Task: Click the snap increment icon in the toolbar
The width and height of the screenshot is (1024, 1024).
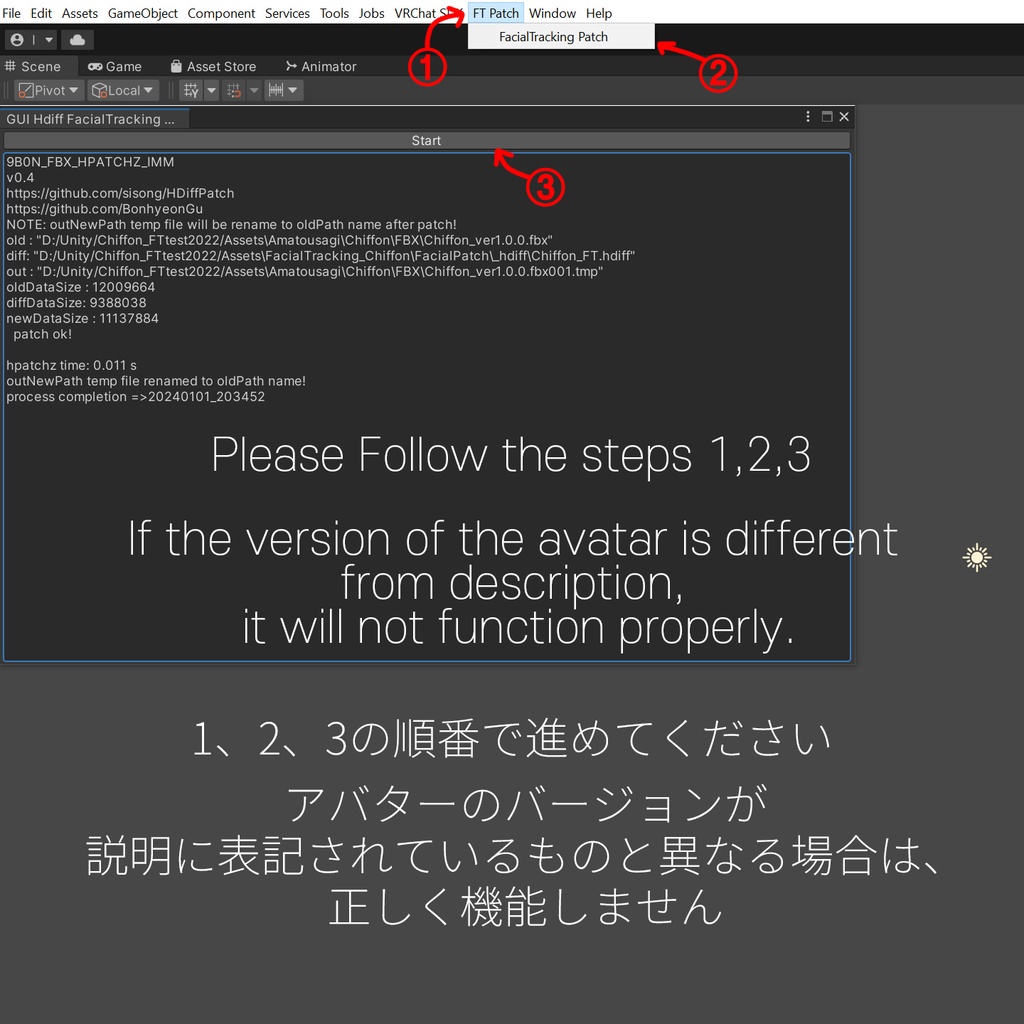Action: coord(277,90)
